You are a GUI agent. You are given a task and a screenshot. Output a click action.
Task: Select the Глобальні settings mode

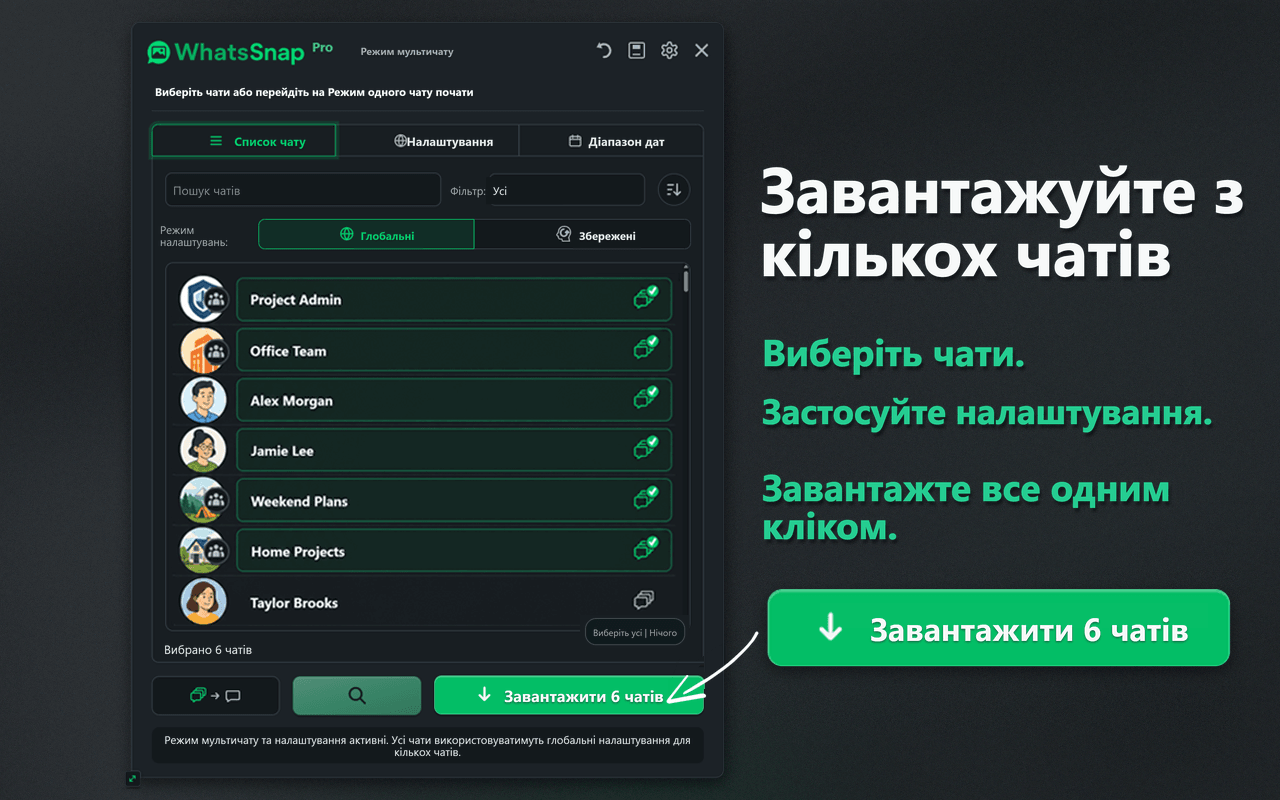(x=366, y=235)
